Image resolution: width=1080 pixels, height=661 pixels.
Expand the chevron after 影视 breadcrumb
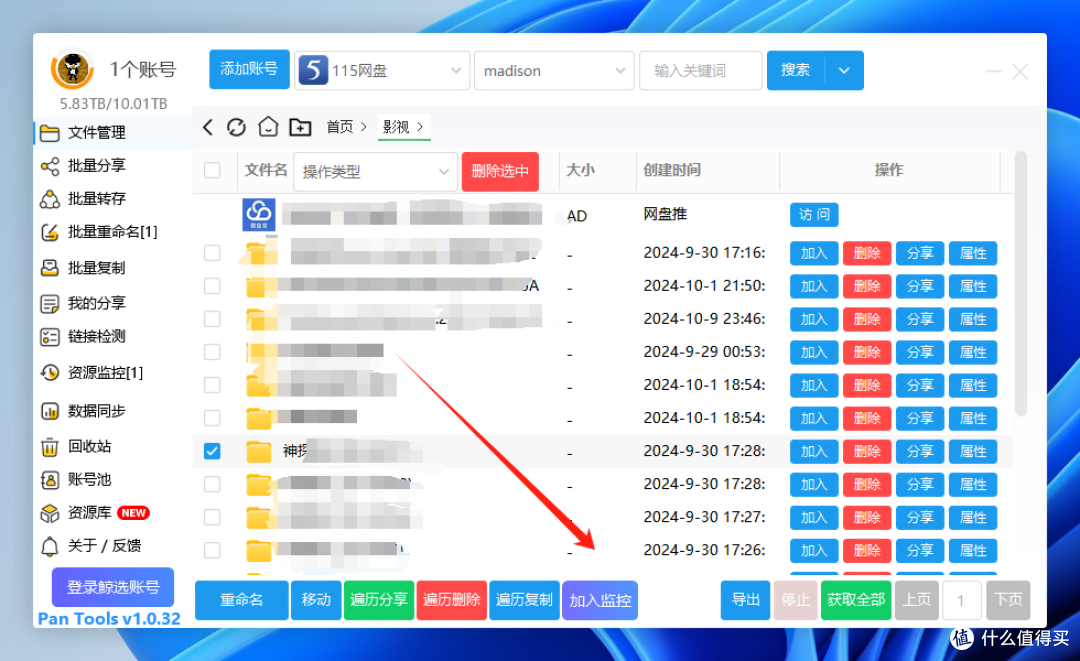[419, 127]
